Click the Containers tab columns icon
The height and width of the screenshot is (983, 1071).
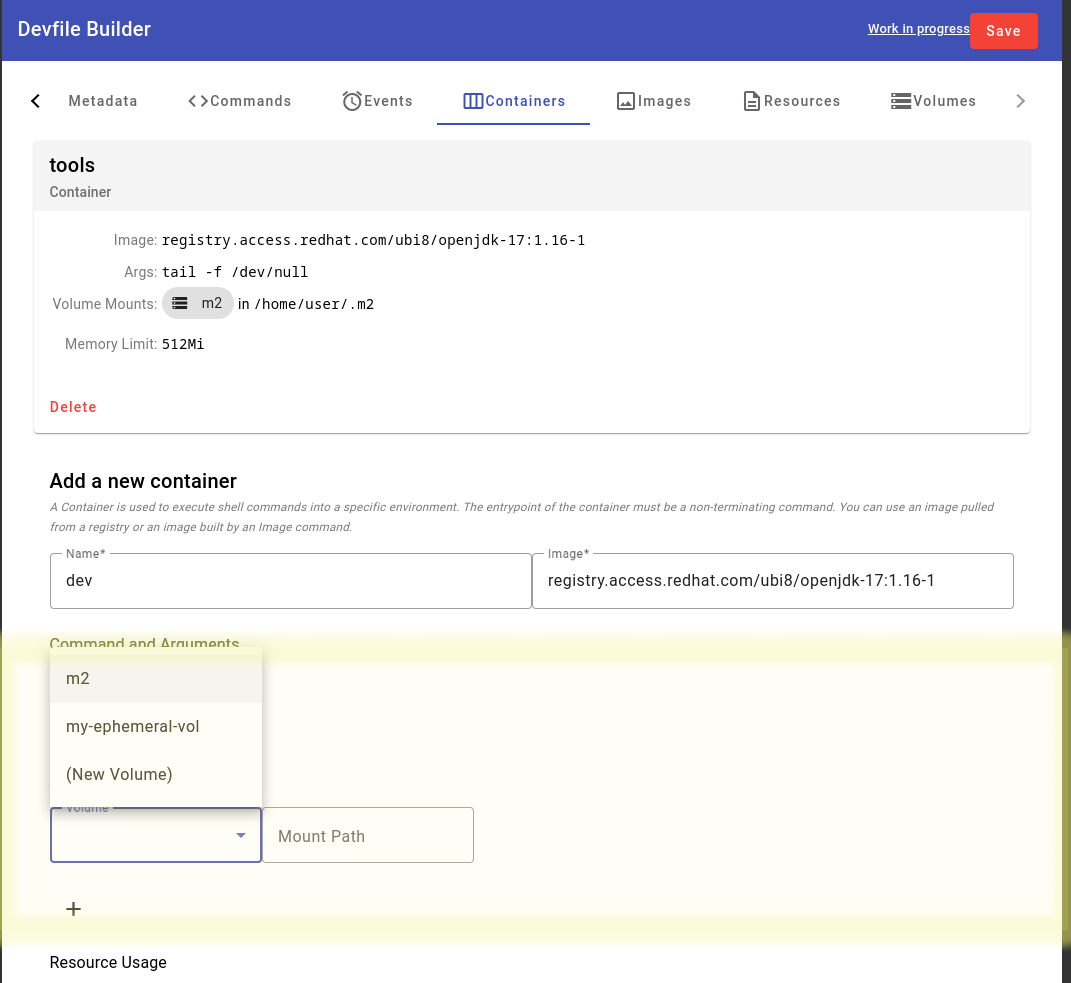click(473, 101)
